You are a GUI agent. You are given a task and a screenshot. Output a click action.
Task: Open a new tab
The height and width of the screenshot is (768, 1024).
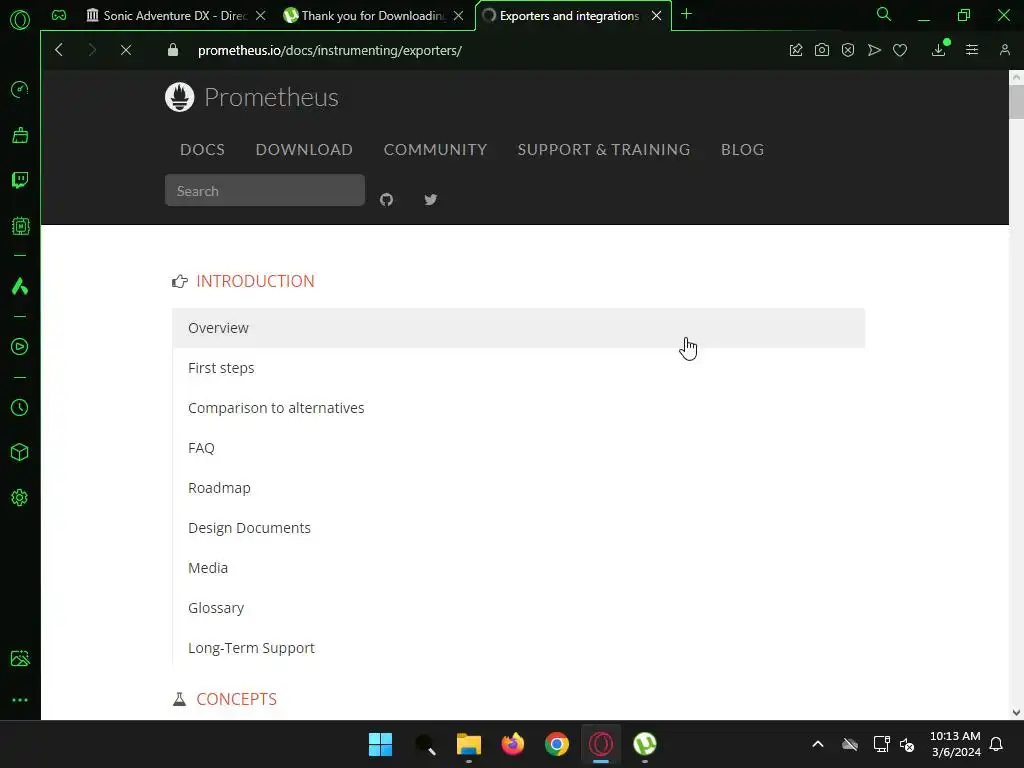click(x=686, y=14)
